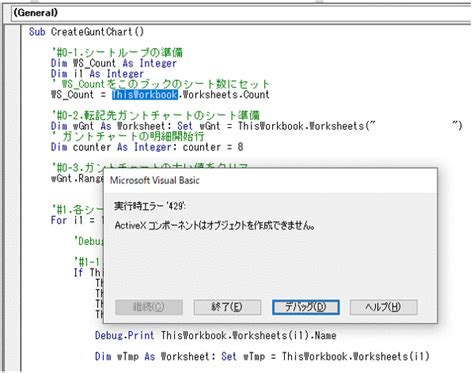Click the Dim counter As Integer line
This screenshot has width=474, height=373.
click(x=147, y=147)
